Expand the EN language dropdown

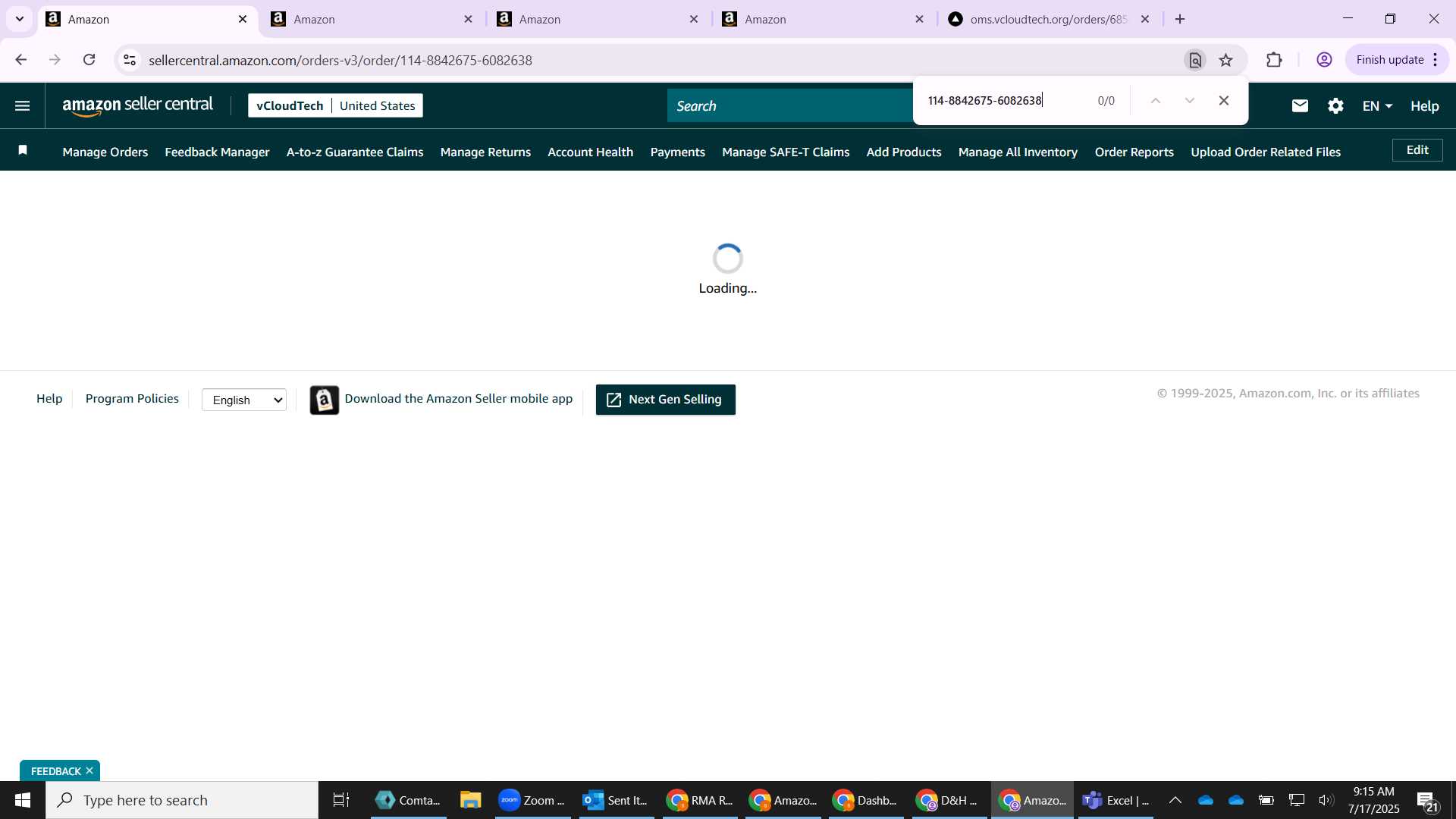pos(1377,106)
